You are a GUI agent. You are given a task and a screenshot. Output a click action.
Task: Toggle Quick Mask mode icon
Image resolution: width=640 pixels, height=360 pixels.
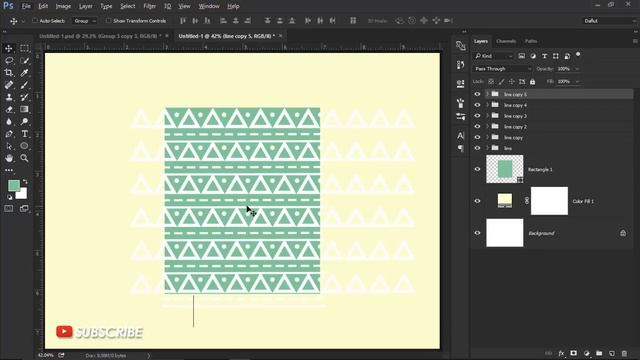(x=9, y=209)
